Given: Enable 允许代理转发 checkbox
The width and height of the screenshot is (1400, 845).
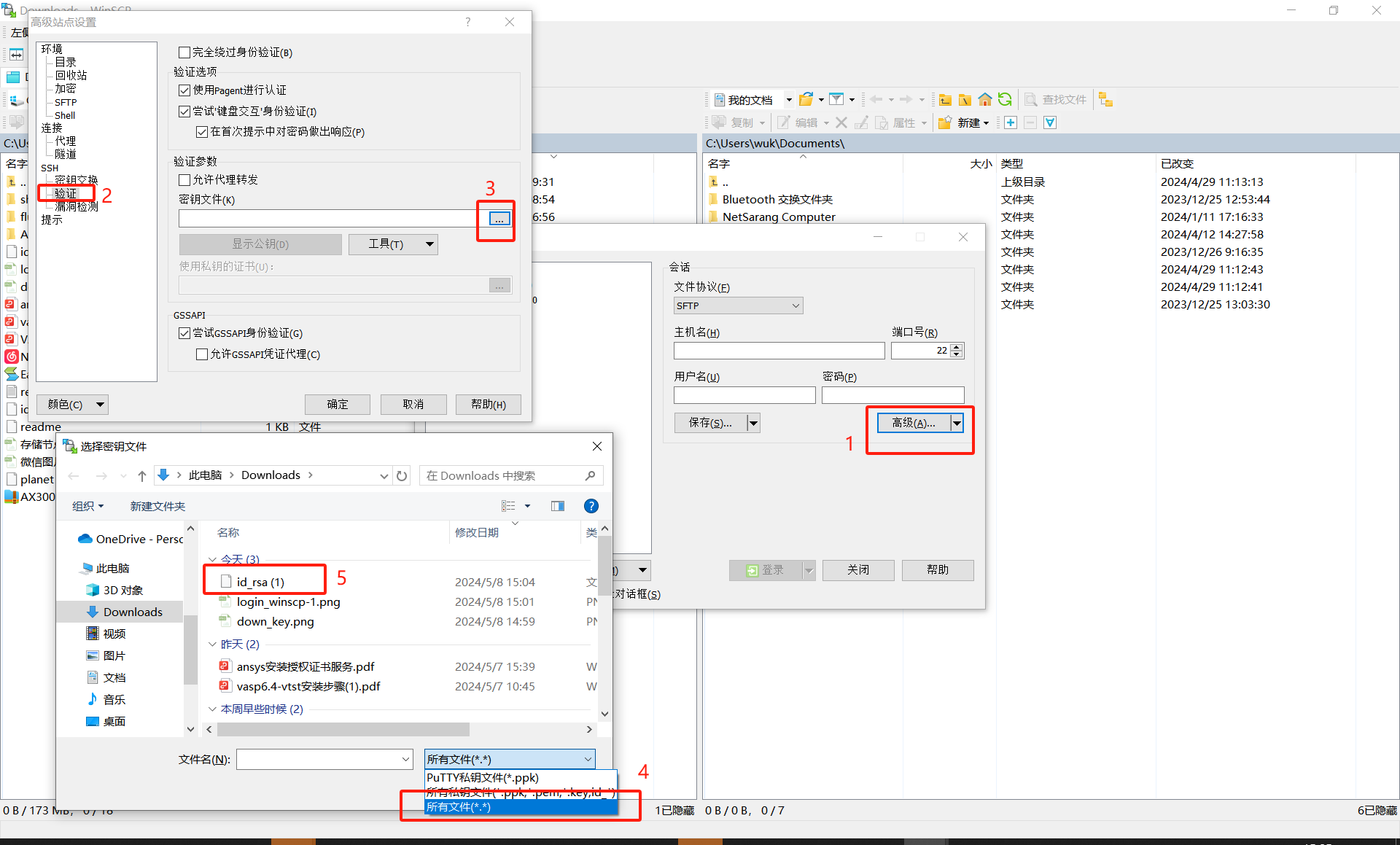Looking at the screenshot, I should point(184,180).
